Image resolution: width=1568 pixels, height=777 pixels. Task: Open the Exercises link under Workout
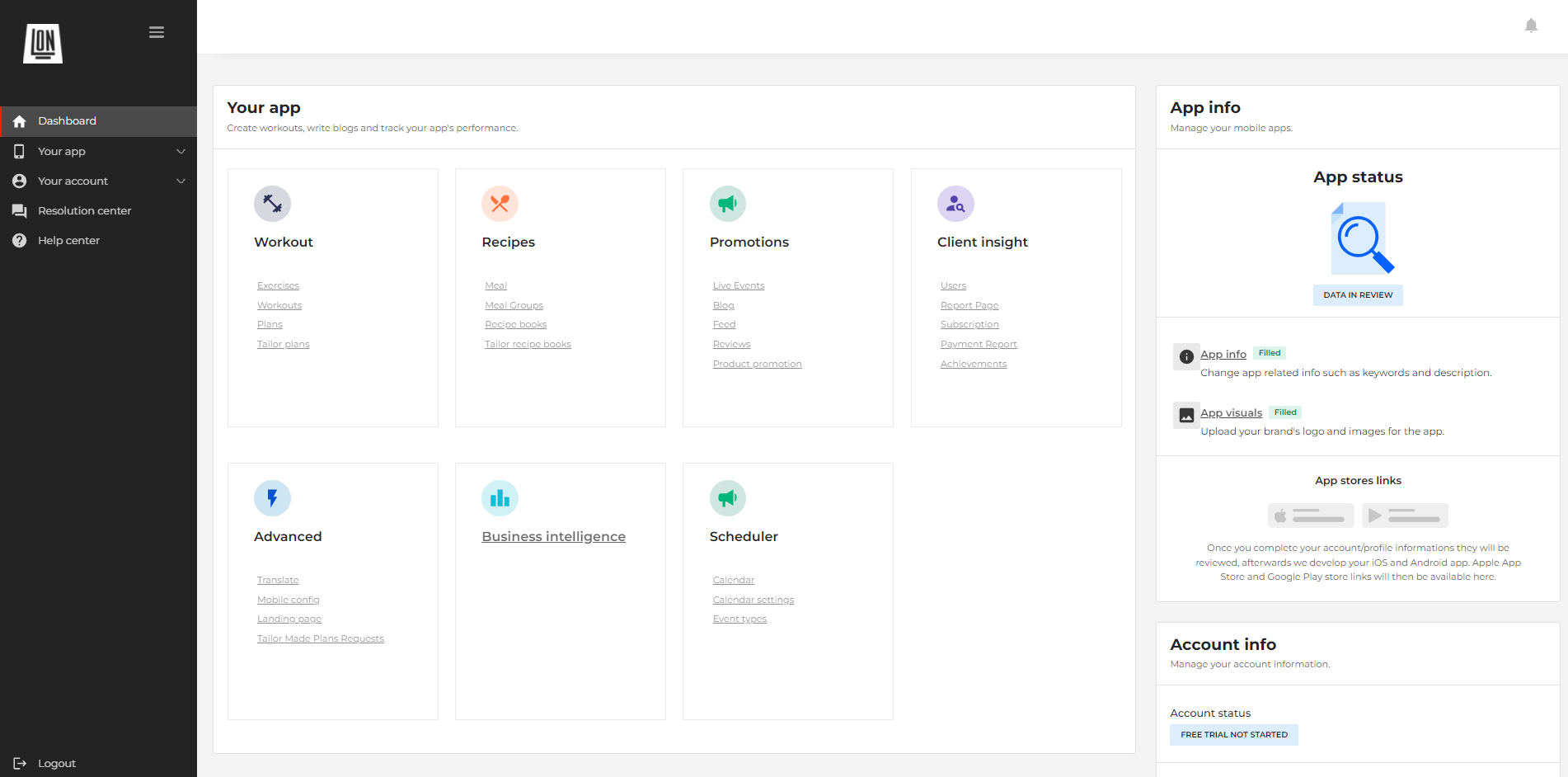point(278,286)
